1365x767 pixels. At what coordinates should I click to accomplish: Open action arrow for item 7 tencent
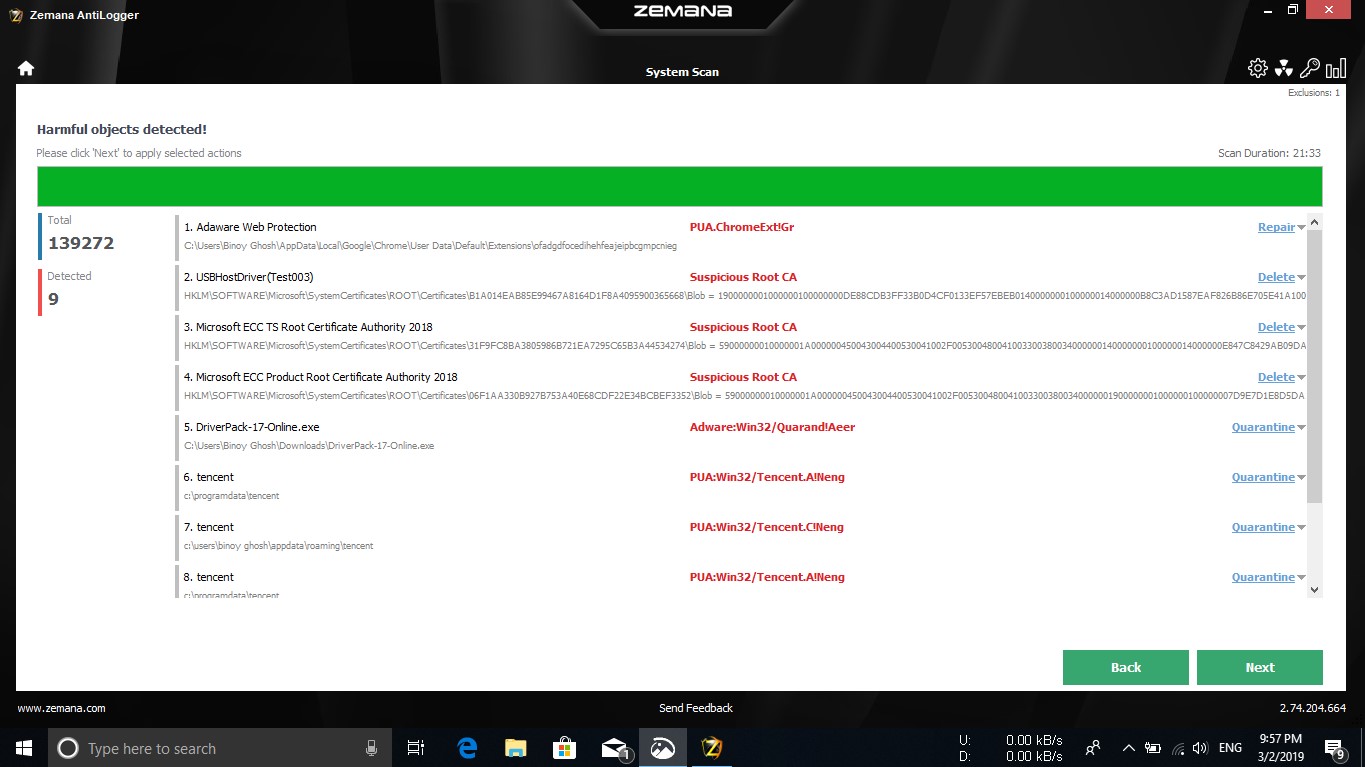(x=1302, y=528)
